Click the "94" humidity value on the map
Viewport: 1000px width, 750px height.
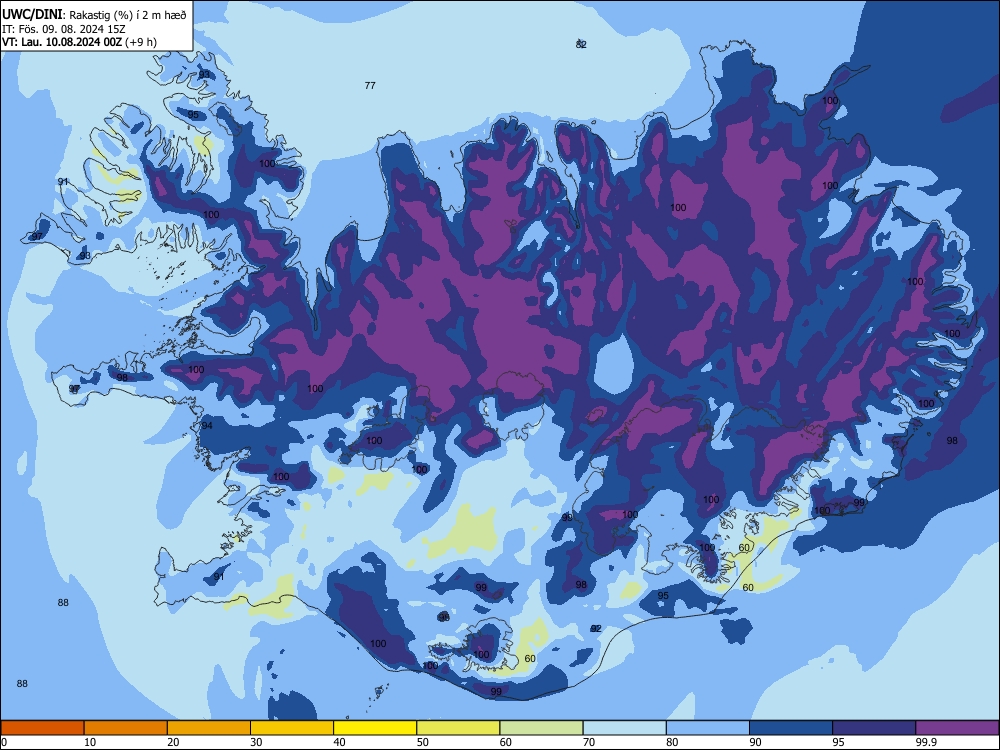(x=207, y=425)
